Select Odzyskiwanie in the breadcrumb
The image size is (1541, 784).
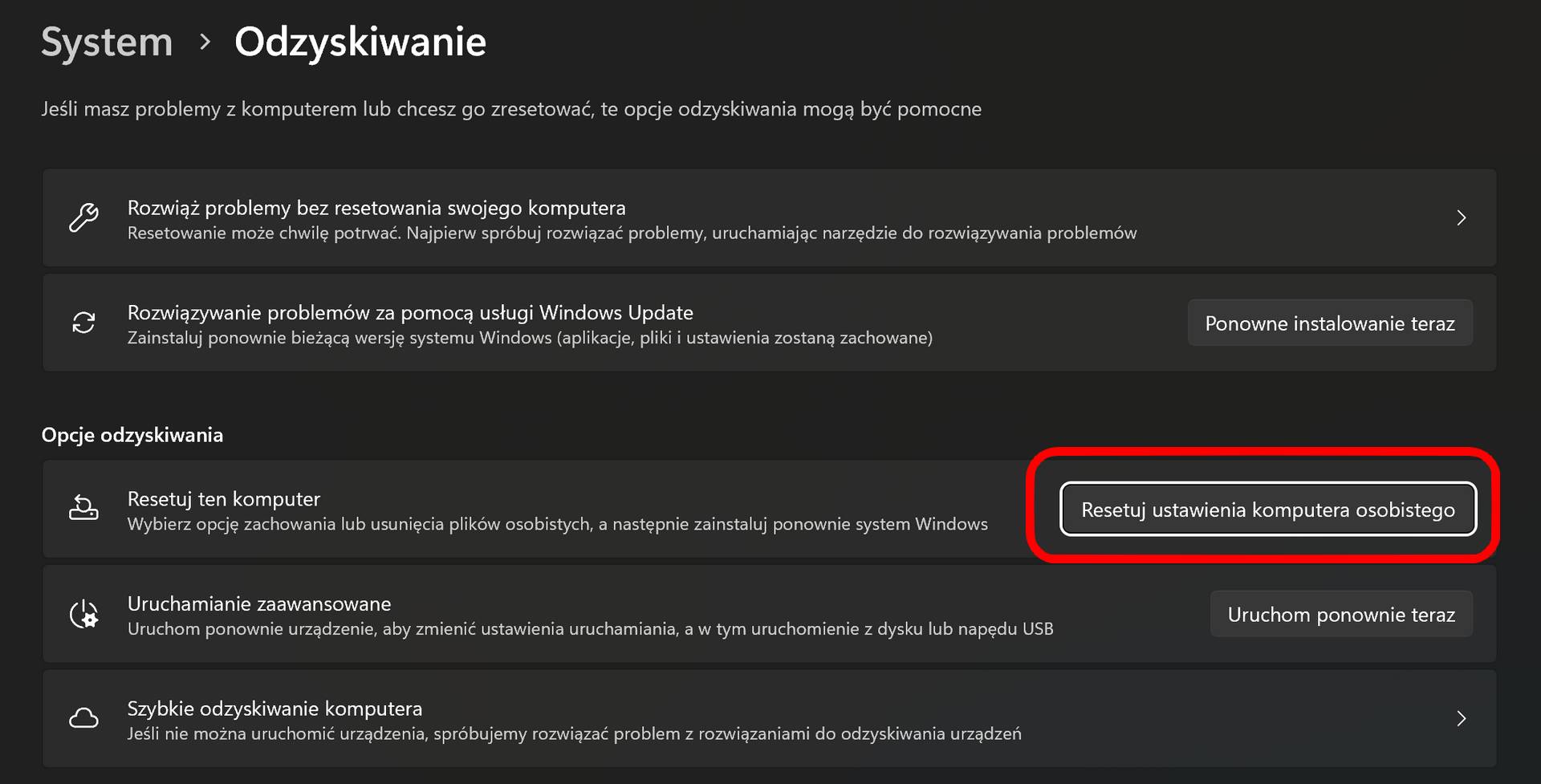point(359,41)
